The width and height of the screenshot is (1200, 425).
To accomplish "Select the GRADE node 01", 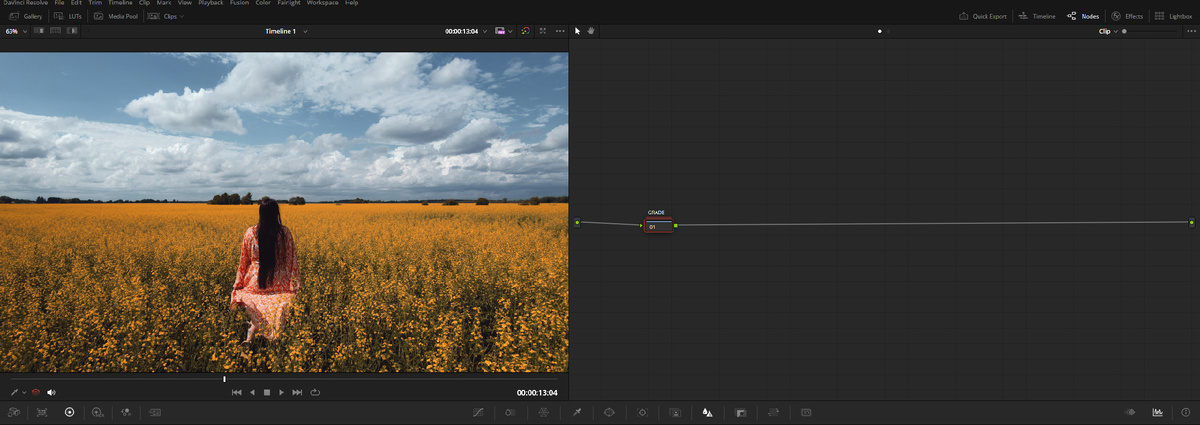I will click(658, 227).
